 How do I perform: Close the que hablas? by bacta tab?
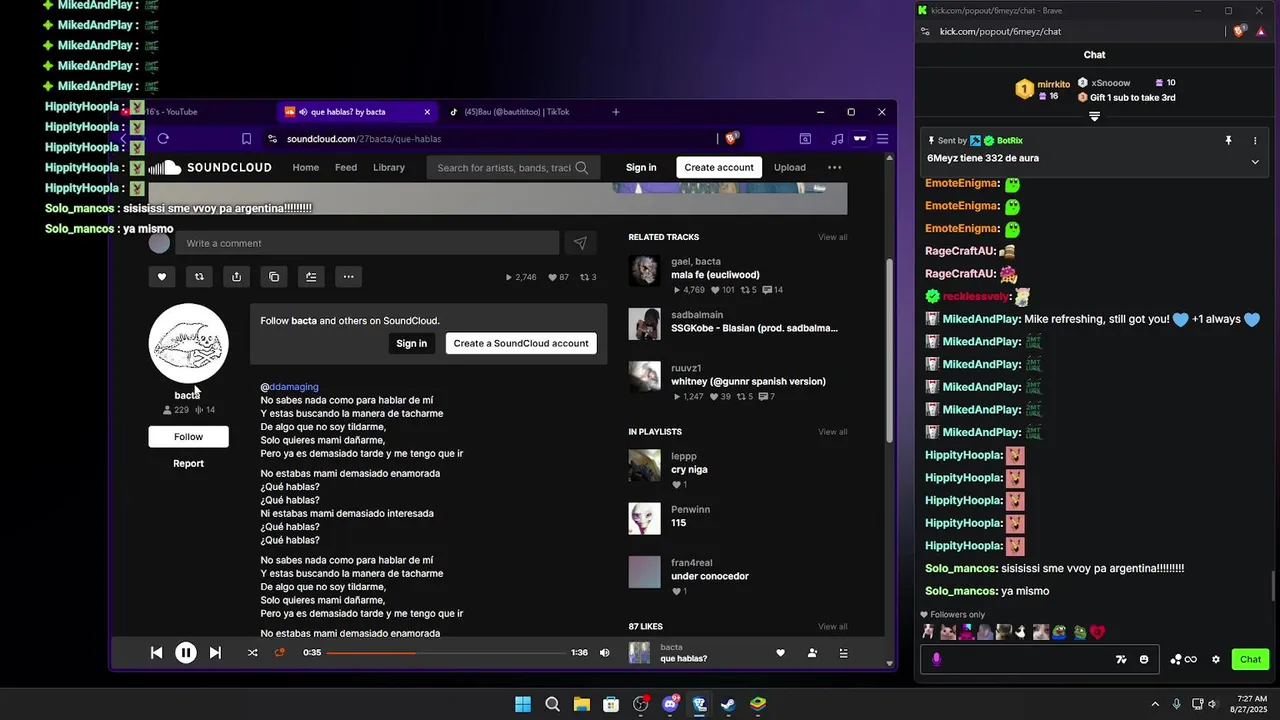pos(427,112)
